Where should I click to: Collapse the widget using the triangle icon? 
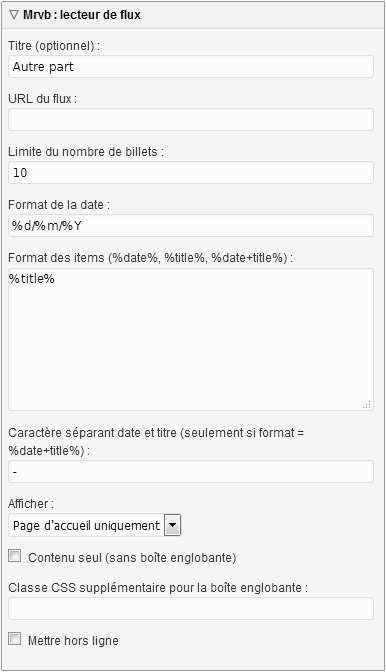[x=15, y=15]
